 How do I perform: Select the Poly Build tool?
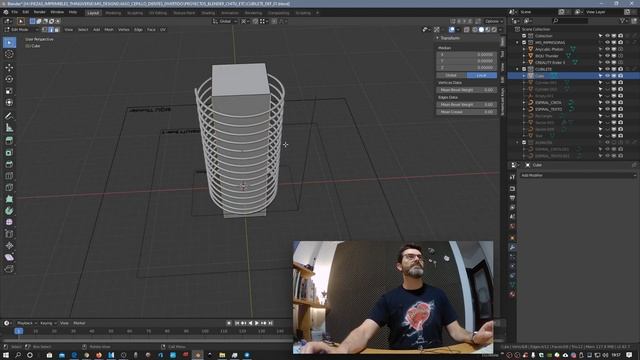[9, 199]
